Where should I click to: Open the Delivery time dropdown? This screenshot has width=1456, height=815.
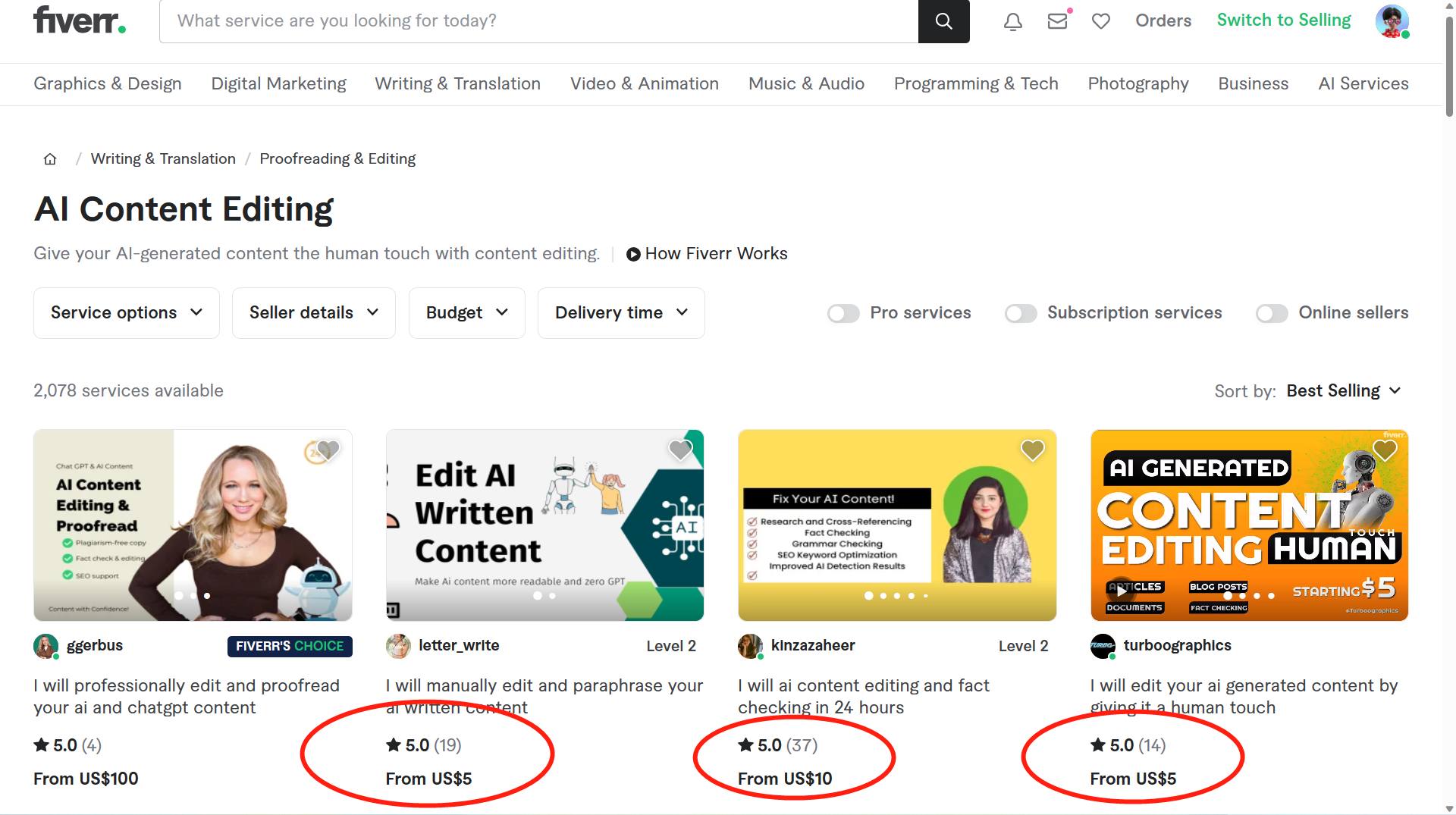(x=621, y=313)
